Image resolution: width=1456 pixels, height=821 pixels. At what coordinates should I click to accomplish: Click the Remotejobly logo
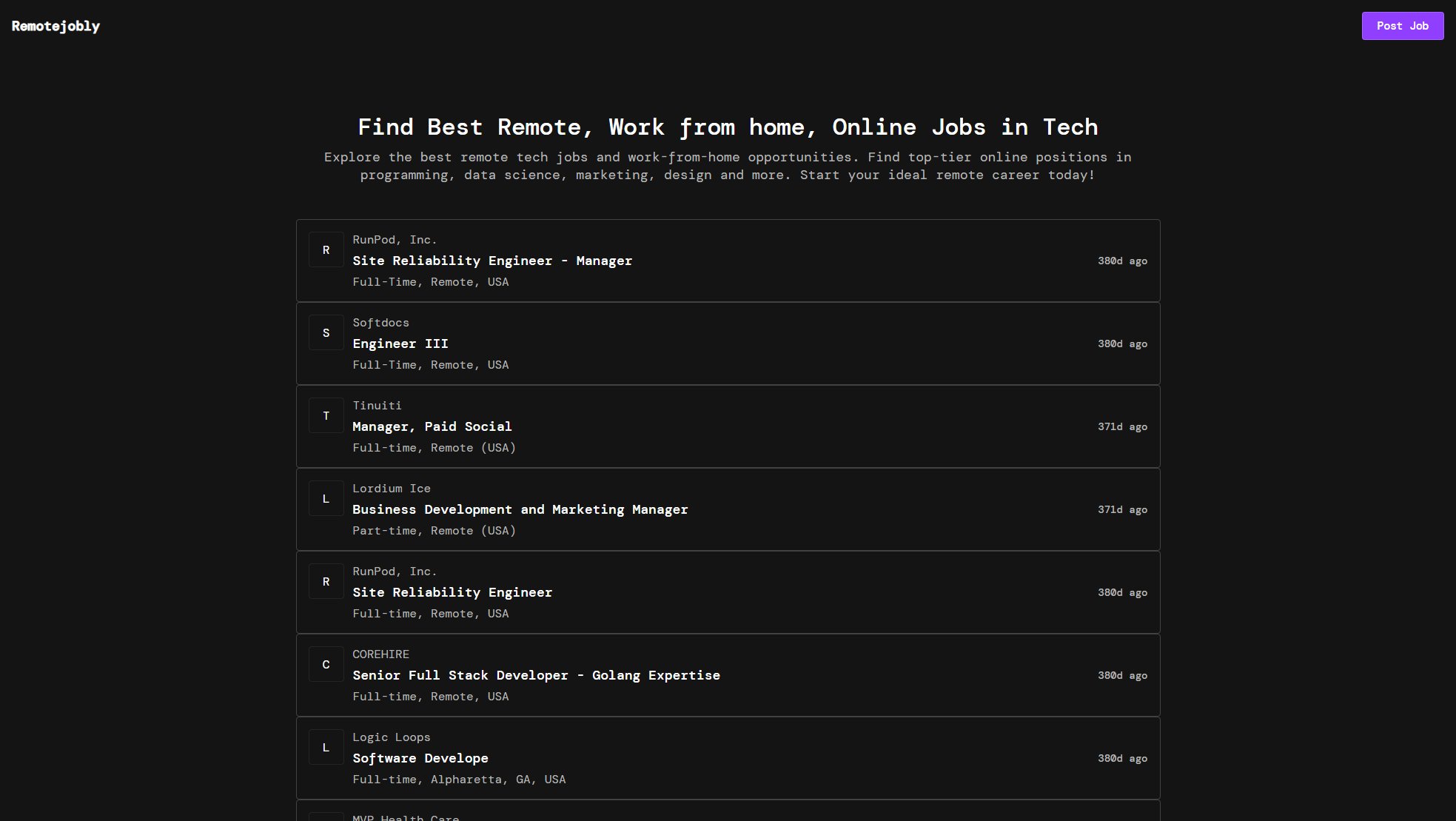click(56, 26)
